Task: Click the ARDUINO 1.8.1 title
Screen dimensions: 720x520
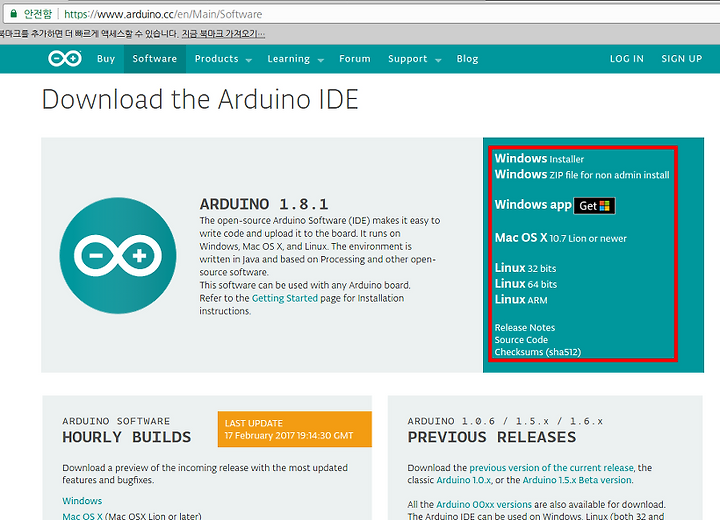Action: (264, 204)
